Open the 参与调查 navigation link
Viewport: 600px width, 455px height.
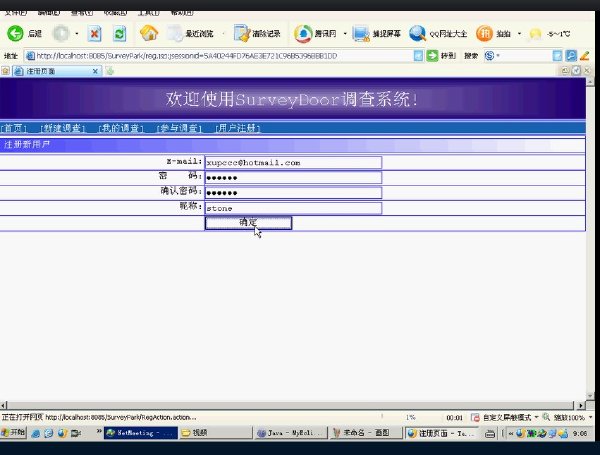179,128
